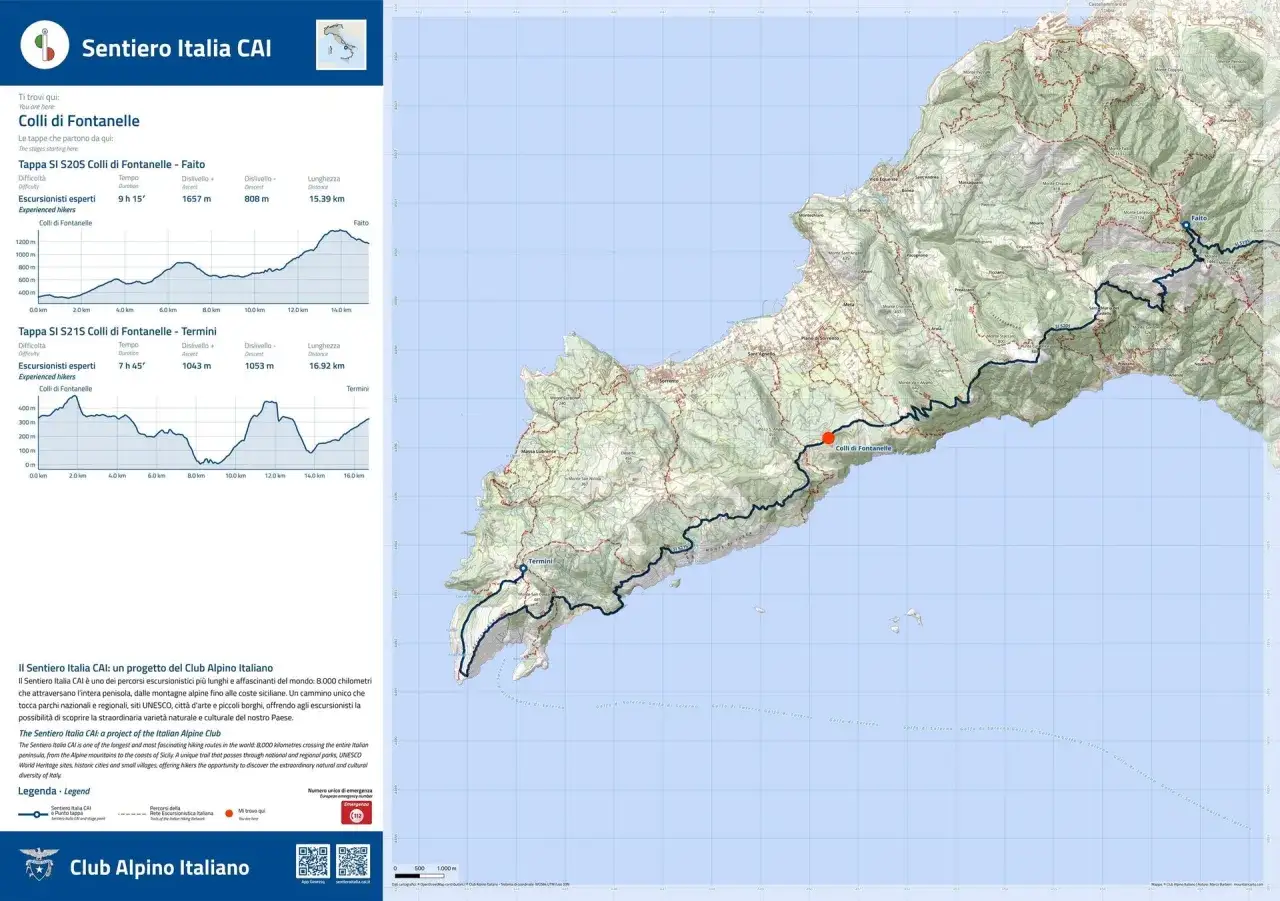Click the legend's orange 'Mi trovo qui' dot
Viewport: 1280px width, 901px height.
tap(230, 813)
